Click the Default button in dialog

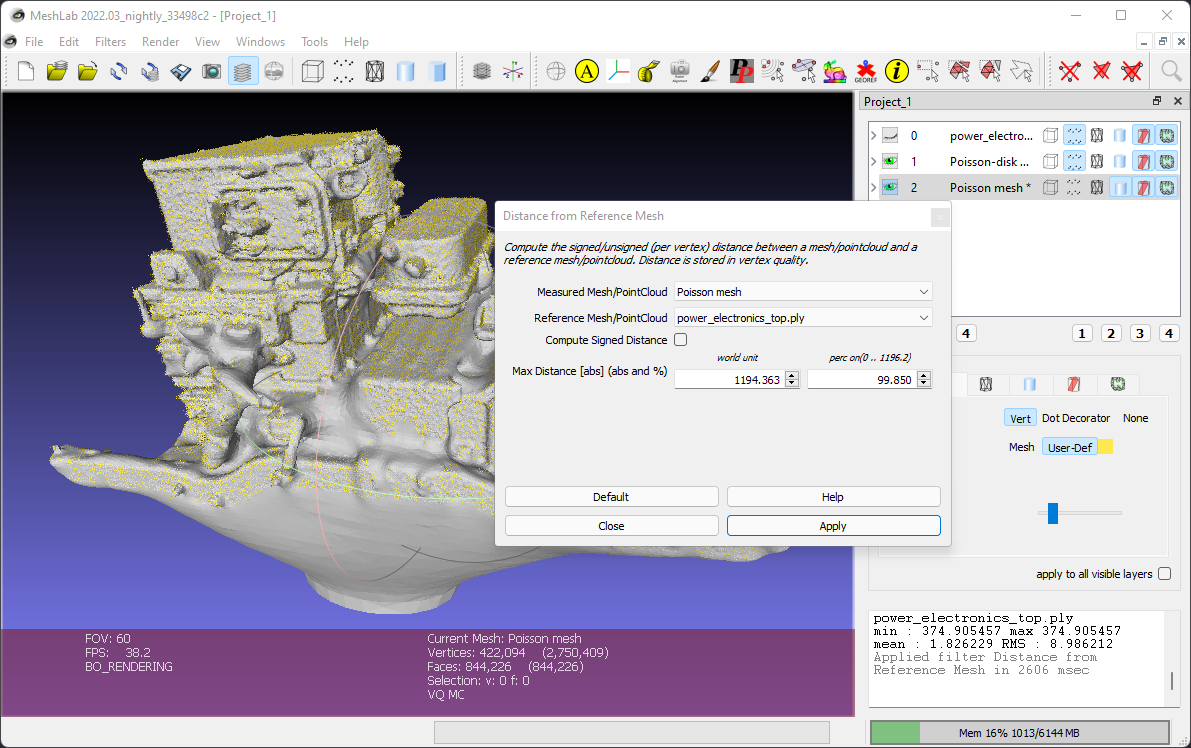click(x=611, y=497)
